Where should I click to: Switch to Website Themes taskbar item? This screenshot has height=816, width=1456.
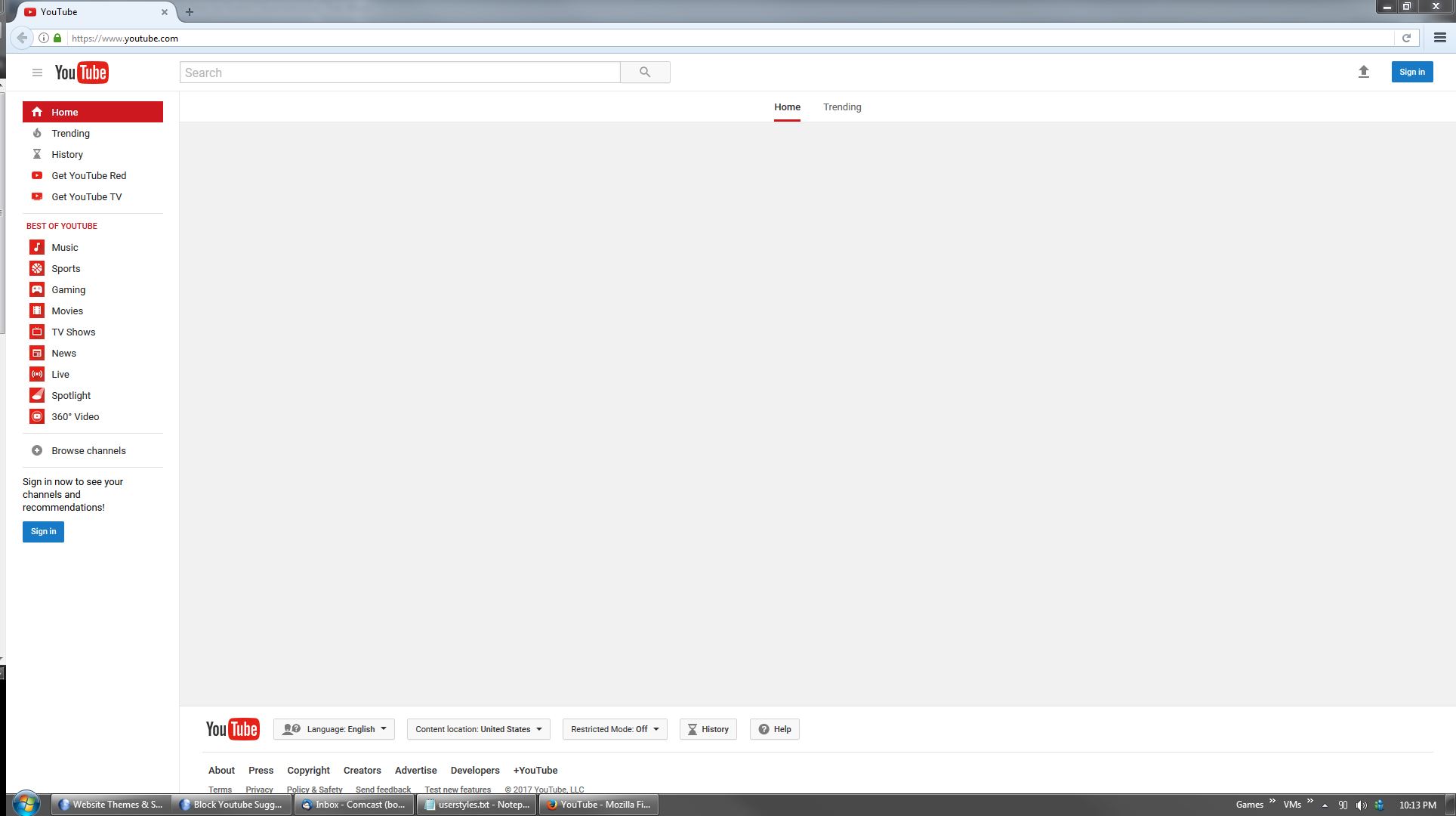tap(110, 805)
